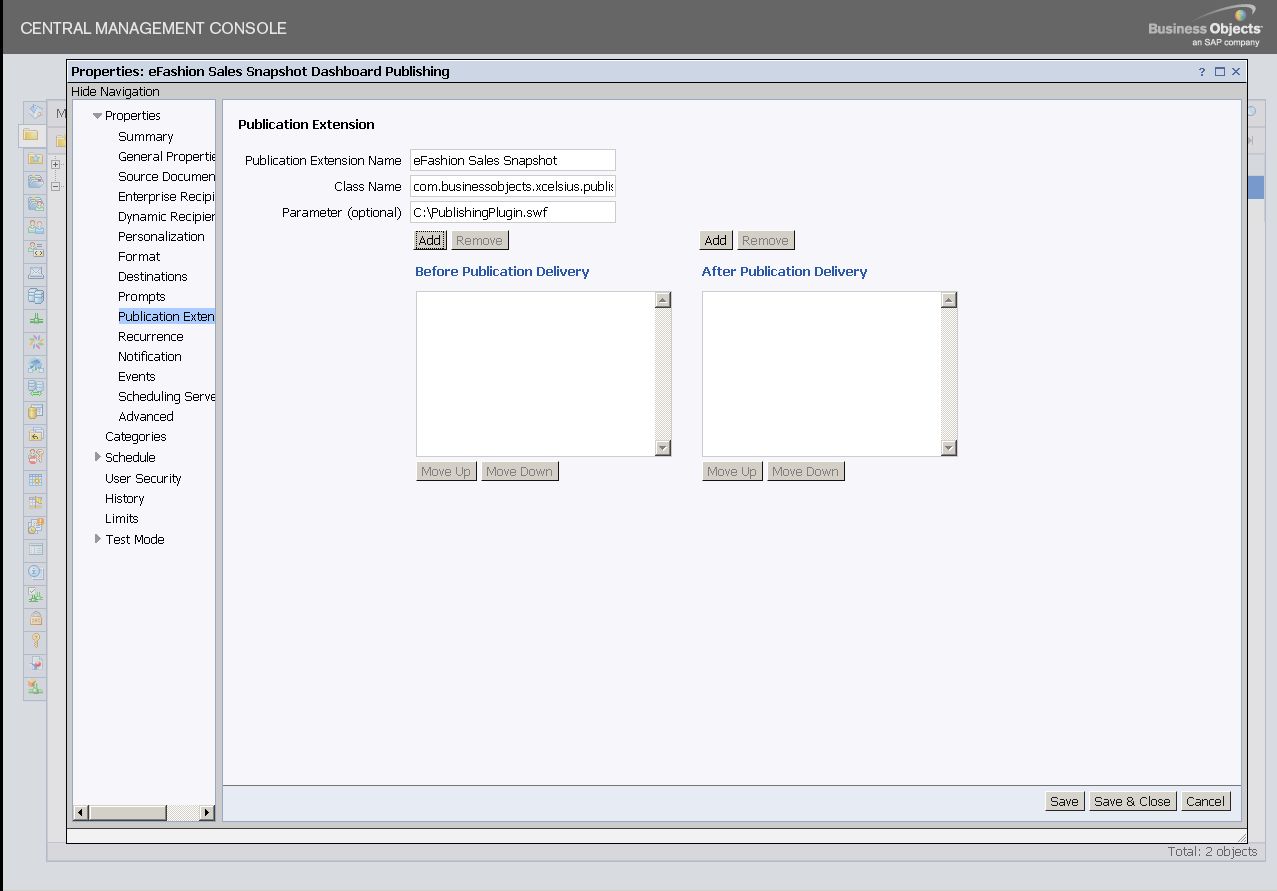
Task: Click inside the Before Publication Delivery list
Action: pos(535,374)
